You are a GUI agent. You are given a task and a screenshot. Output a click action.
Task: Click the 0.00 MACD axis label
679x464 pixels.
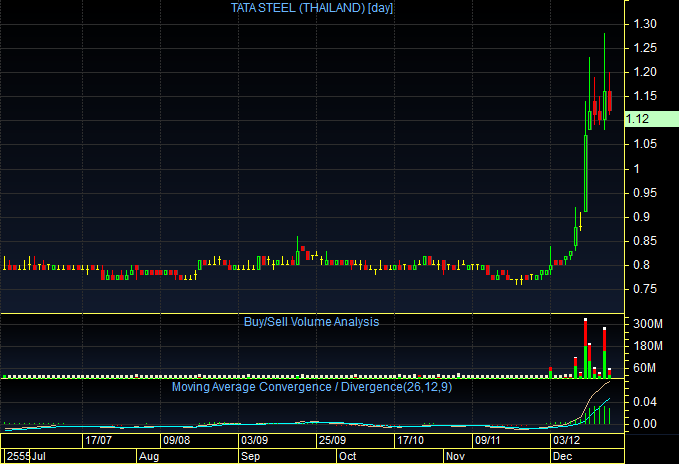[645, 424]
